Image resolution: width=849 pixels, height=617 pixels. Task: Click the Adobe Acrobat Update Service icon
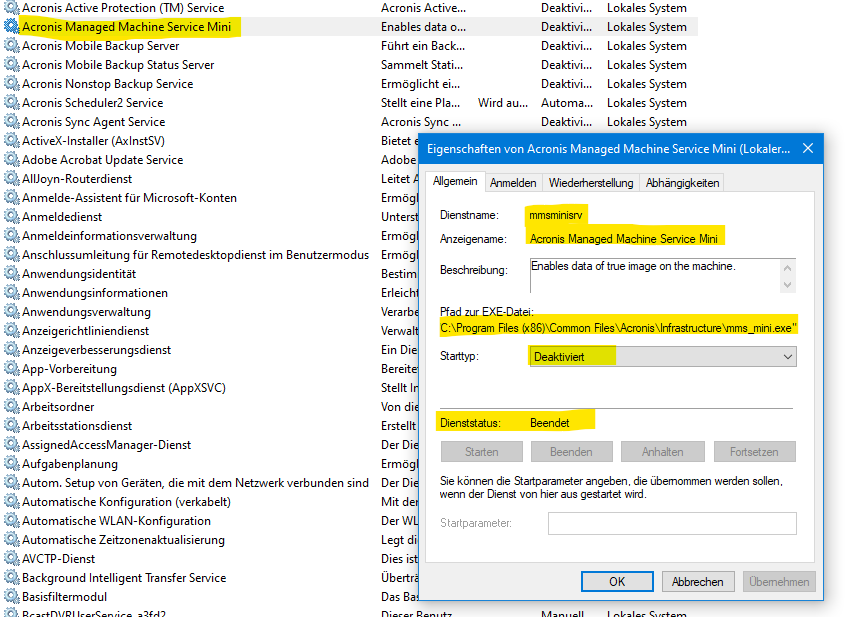[x=12, y=159]
